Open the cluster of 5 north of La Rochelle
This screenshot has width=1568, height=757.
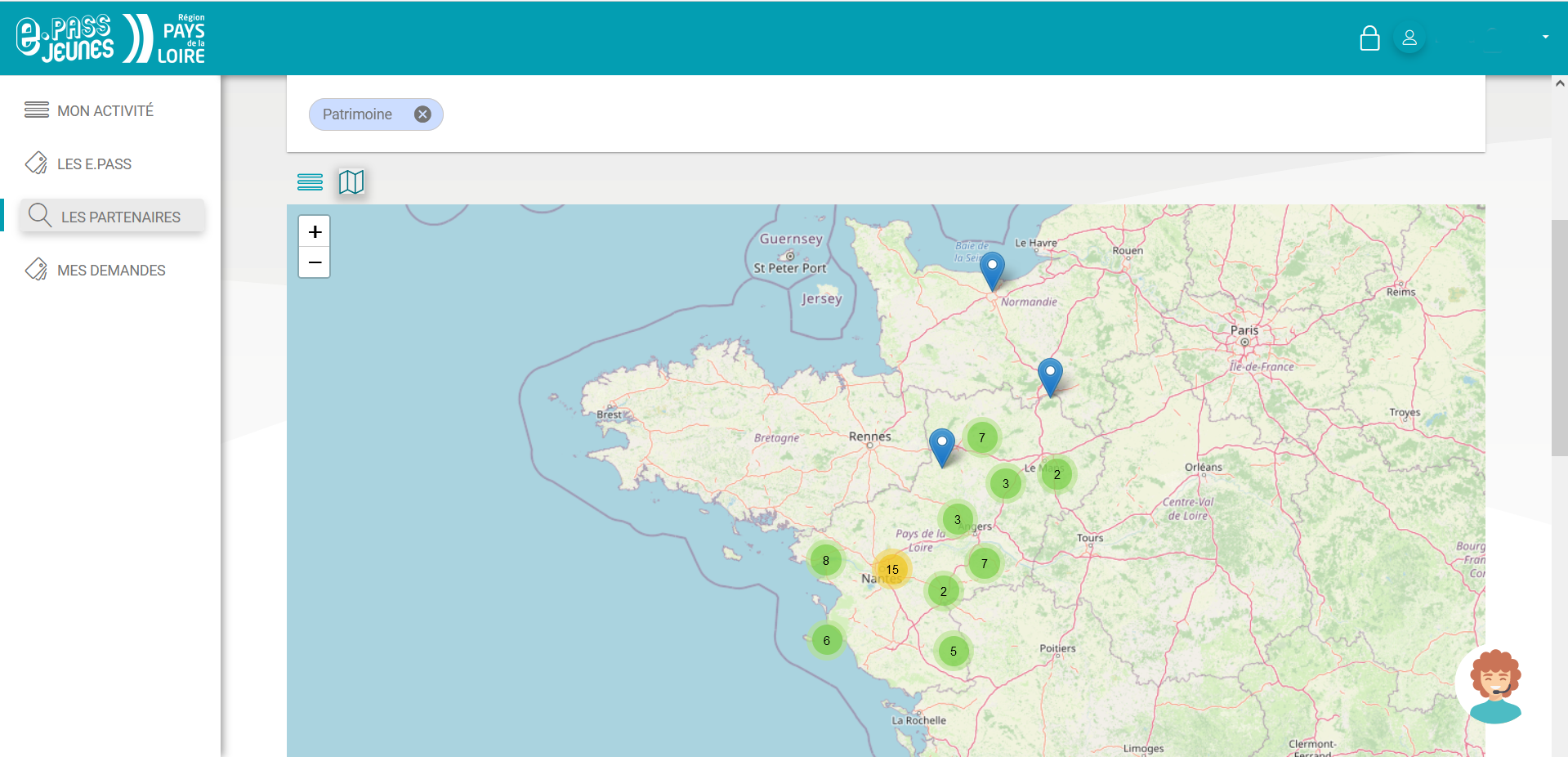[x=954, y=651]
